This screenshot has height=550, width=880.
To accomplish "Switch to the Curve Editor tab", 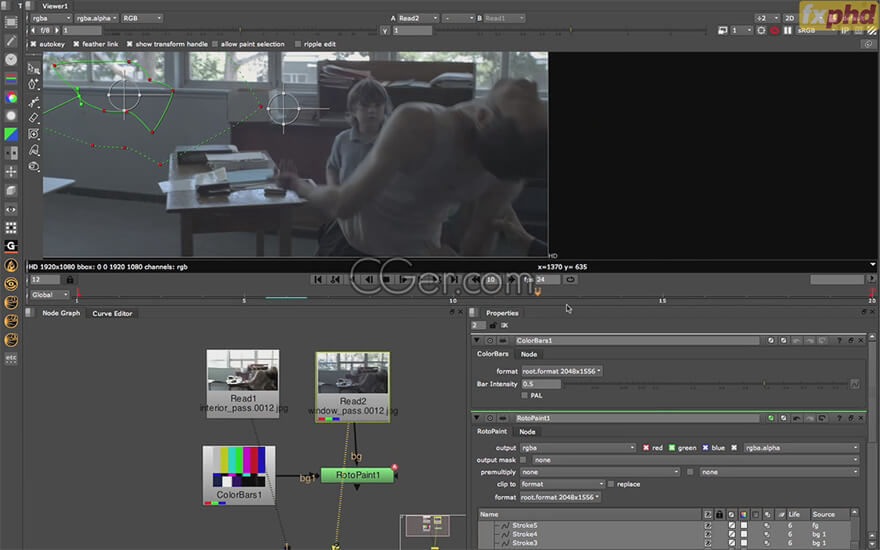I will point(112,314).
